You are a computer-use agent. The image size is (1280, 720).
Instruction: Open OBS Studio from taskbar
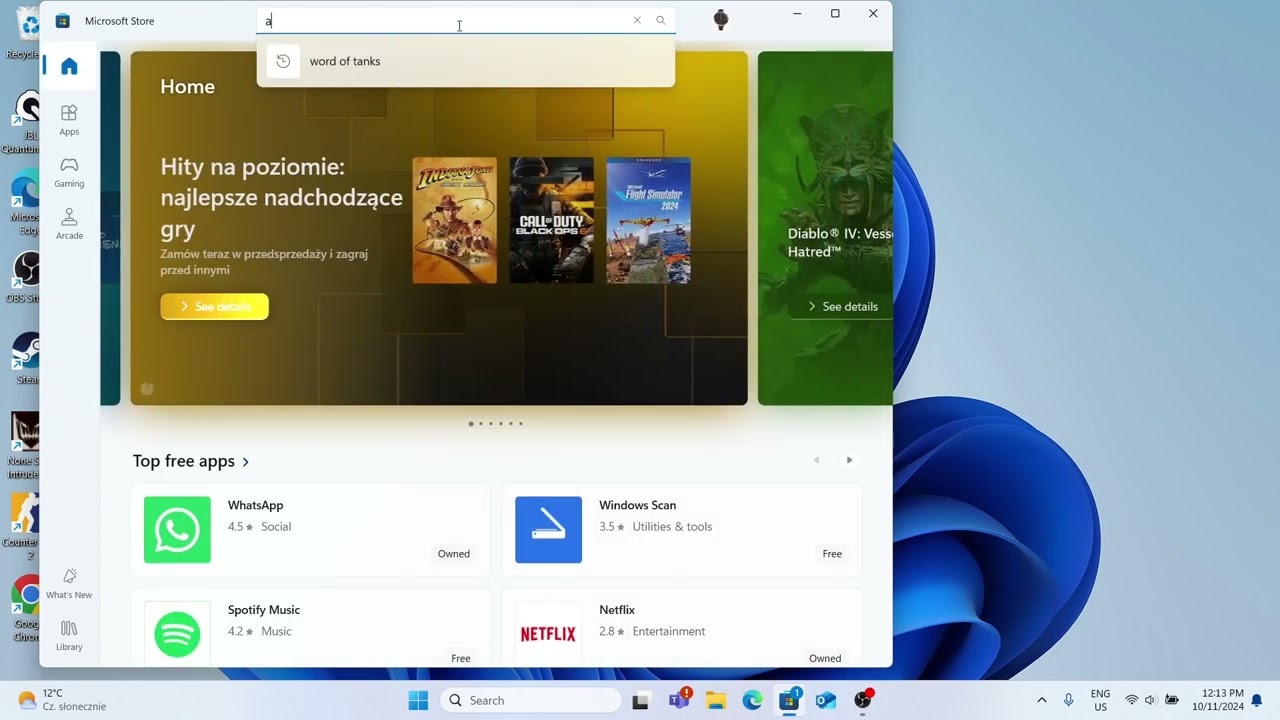click(x=863, y=700)
